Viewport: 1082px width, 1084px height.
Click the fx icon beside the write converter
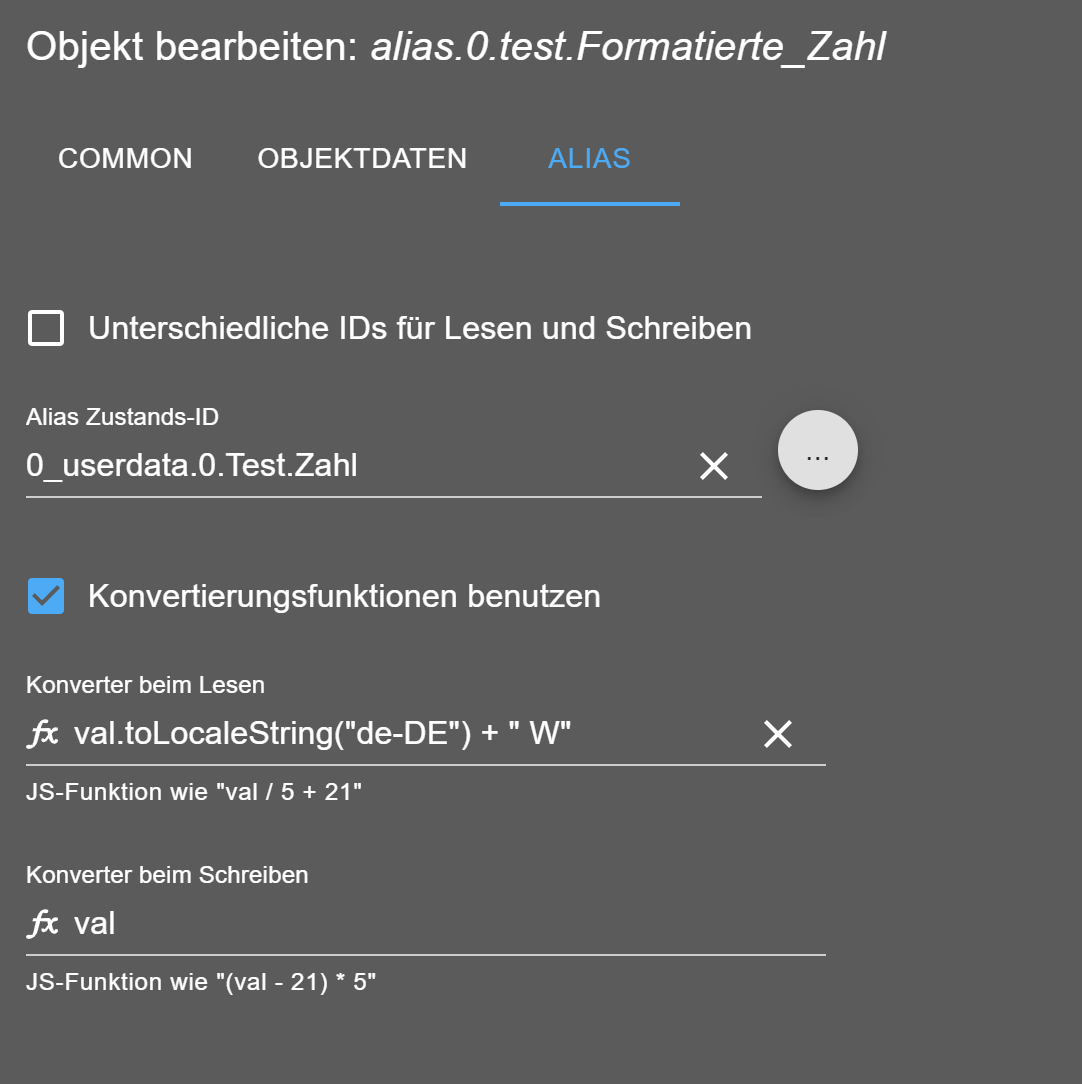(x=43, y=924)
